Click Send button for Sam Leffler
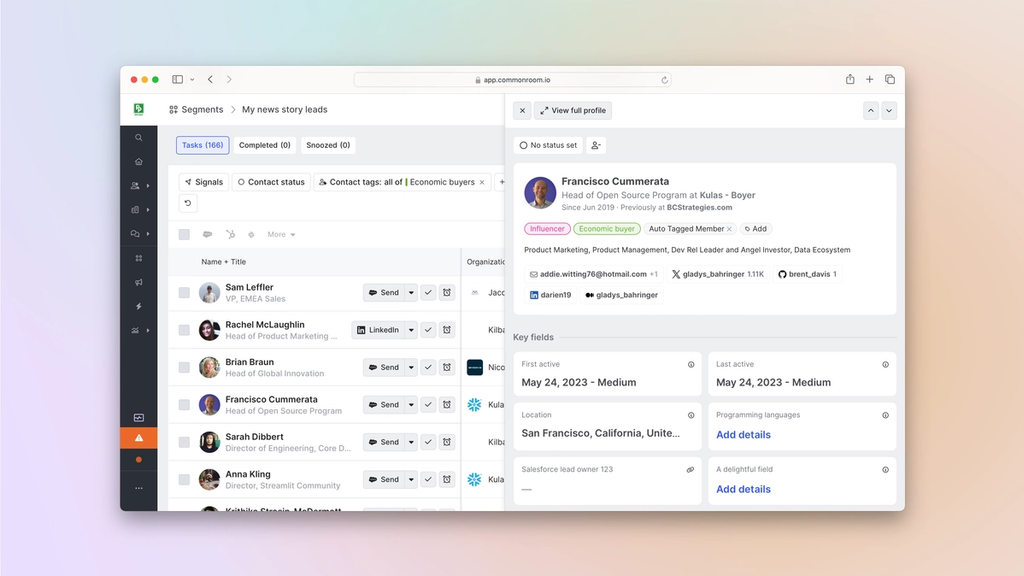The image size is (1024, 576). pyautogui.click(x=384, y=293)
